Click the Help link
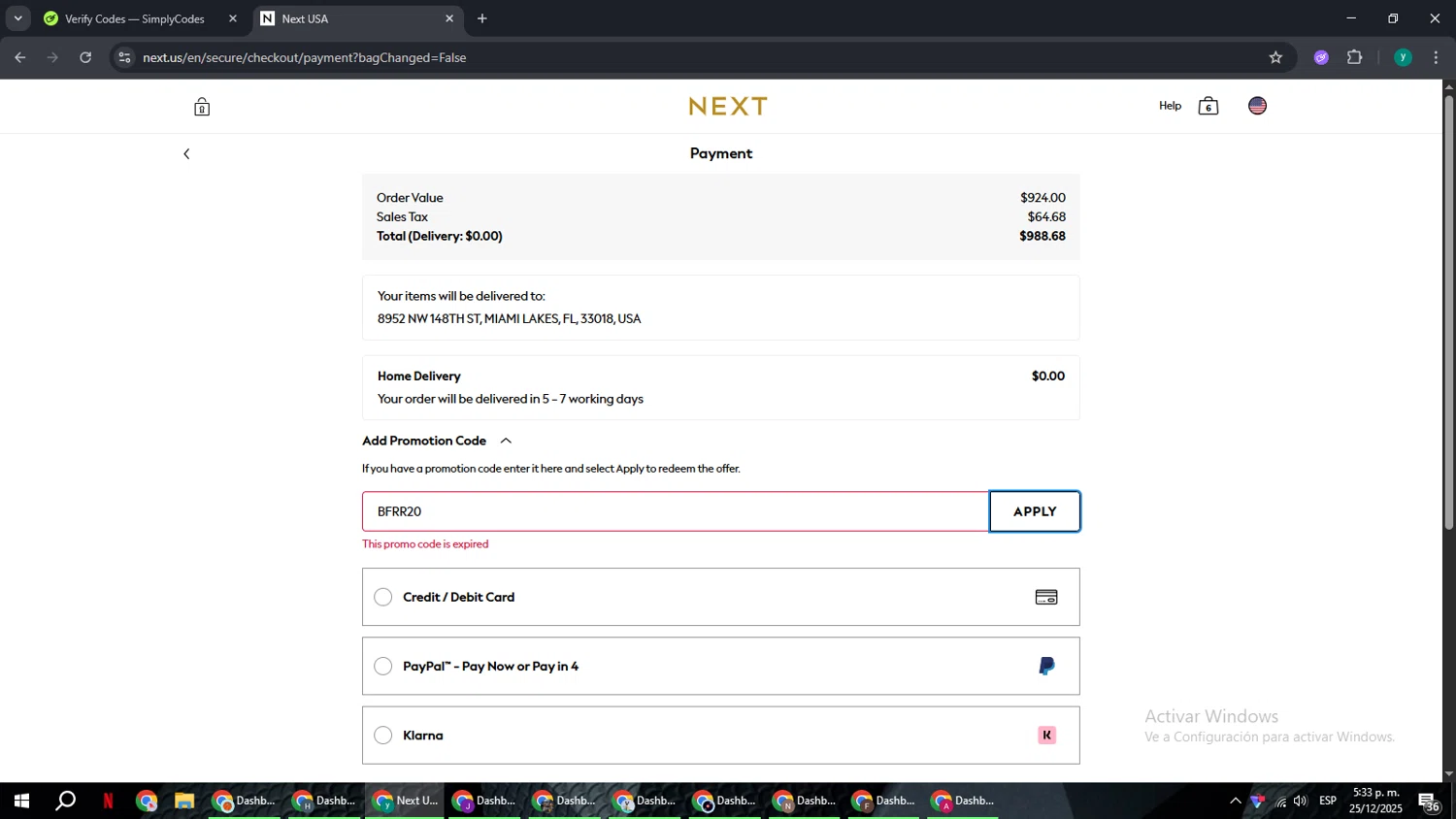Image resolution: width=1456 pixels, height=819 pixels. coord(1170,106)
